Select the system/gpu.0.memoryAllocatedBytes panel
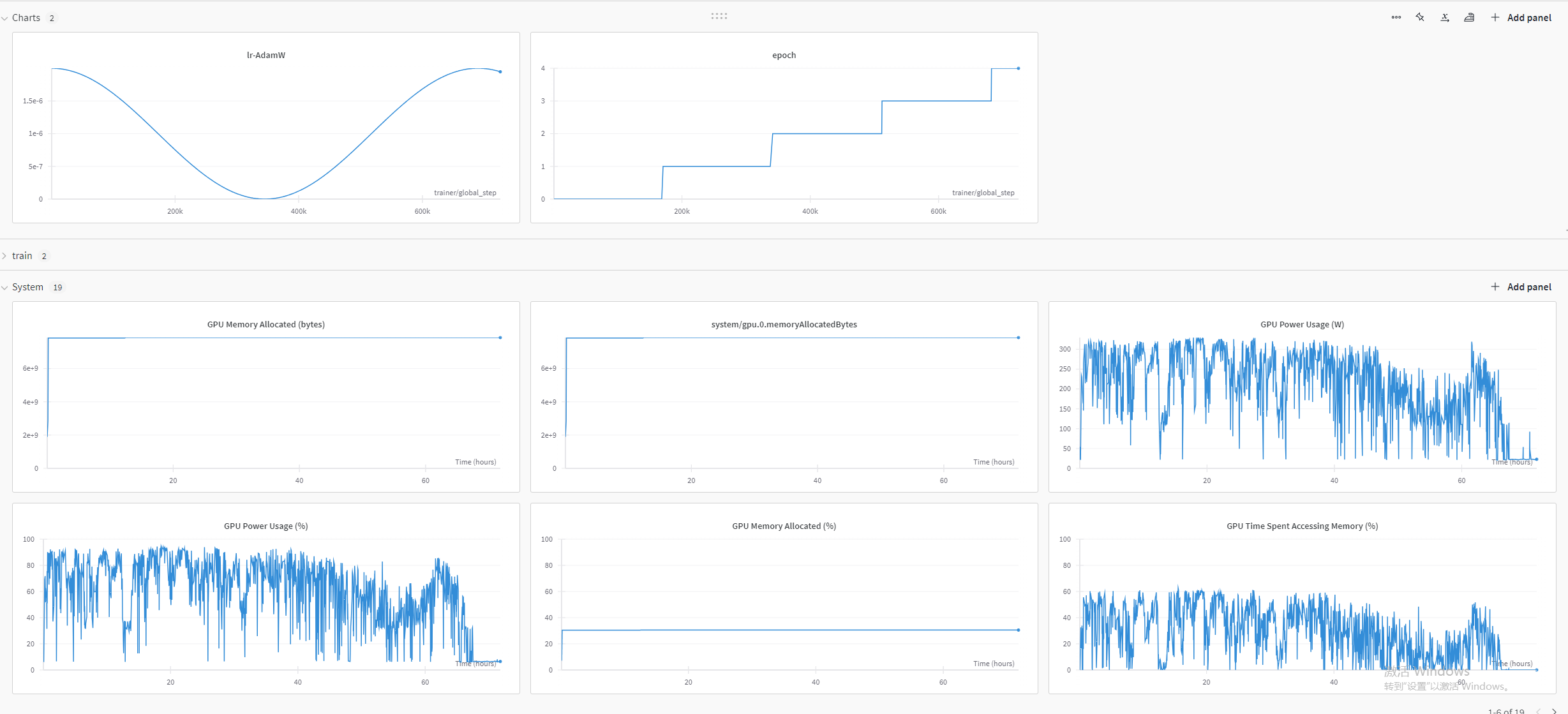Image resolution: width=1568 pixels, height=714 pixels. [x=784, y=397]
